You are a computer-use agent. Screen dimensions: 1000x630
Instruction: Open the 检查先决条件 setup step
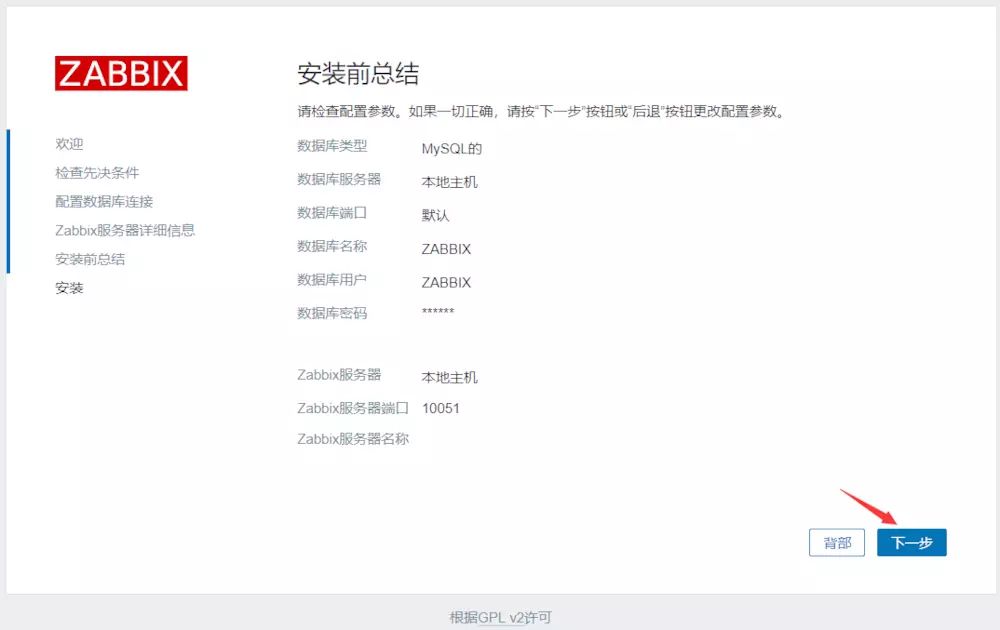97,173
